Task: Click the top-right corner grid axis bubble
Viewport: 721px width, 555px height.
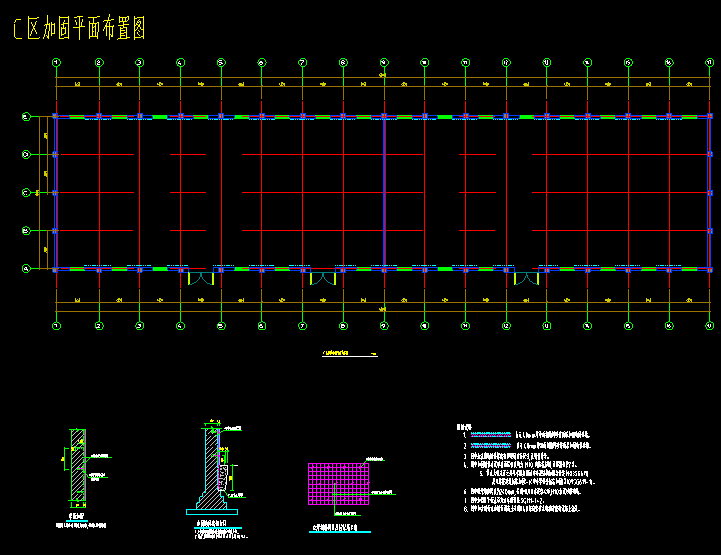Action: click(710, 63)
